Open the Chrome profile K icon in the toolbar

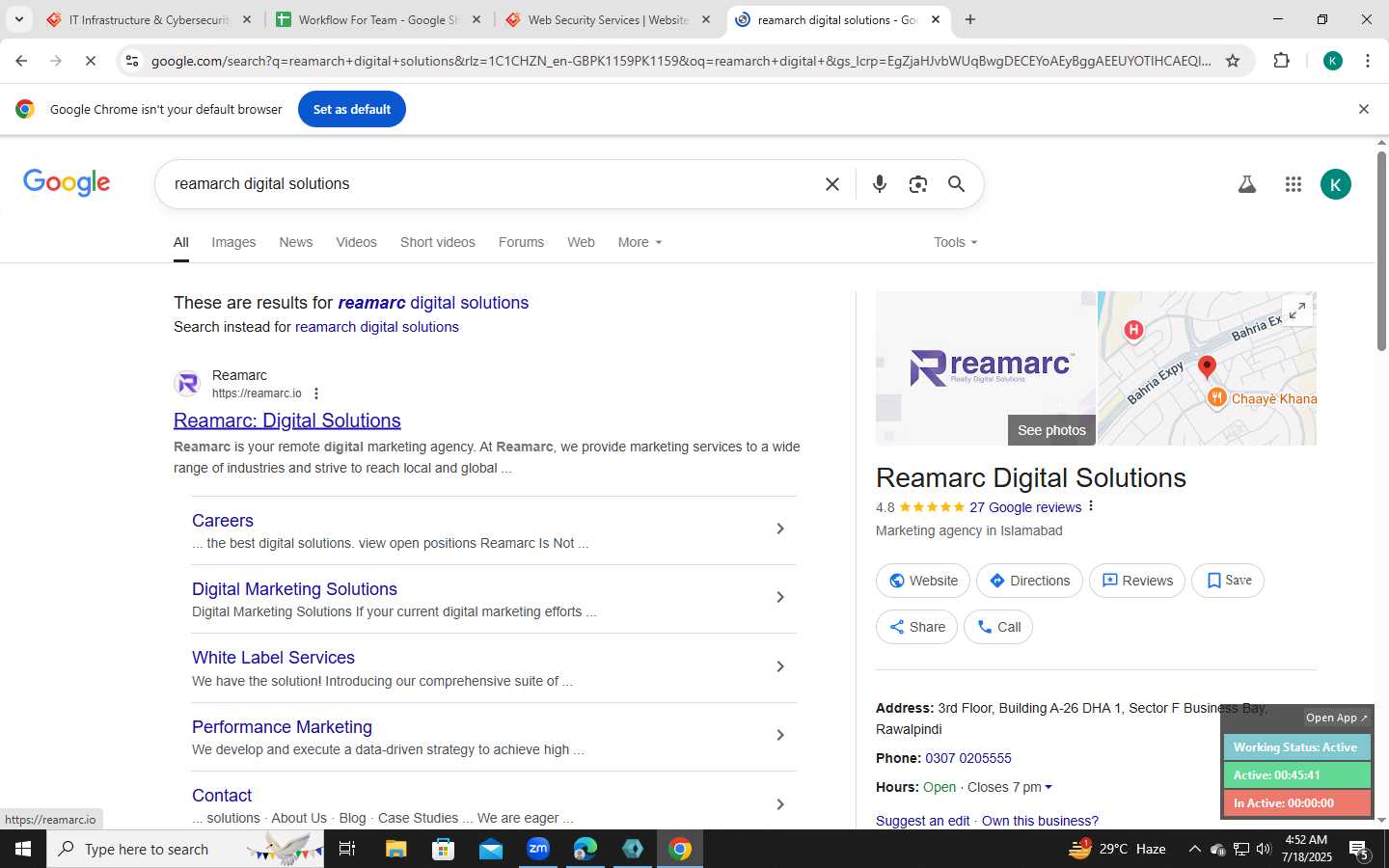1333,61
